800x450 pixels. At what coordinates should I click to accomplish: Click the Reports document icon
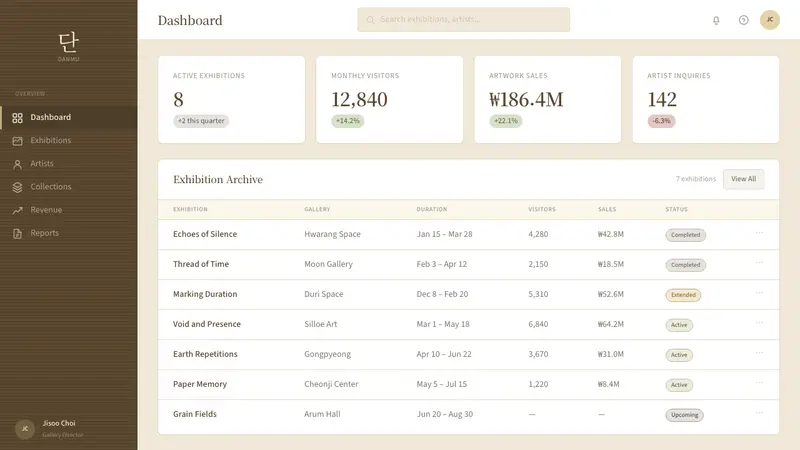[x=17, y=234]
